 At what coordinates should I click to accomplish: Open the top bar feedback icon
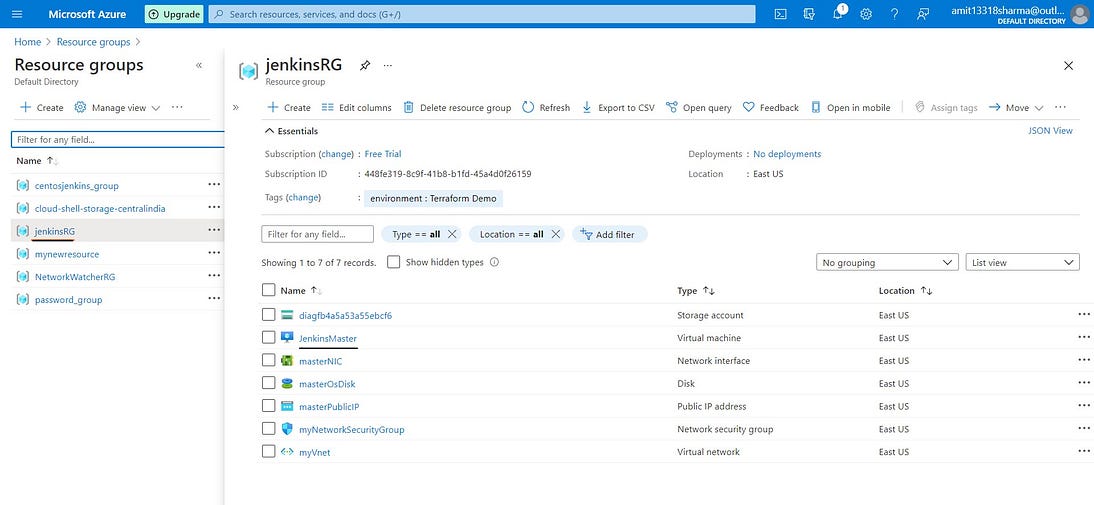[x=923, y=14]
